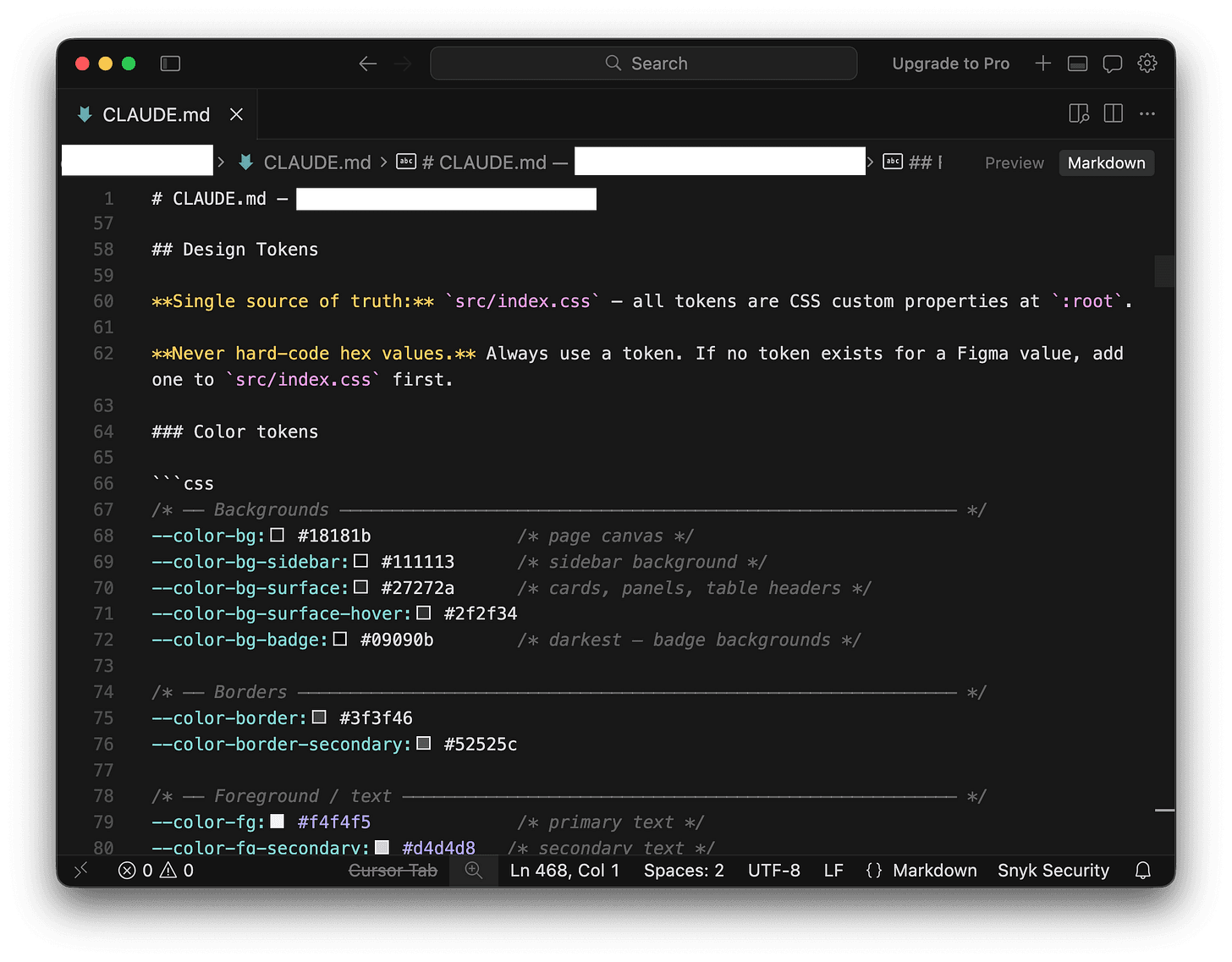Switch to Preview mode

(1014, 162)
